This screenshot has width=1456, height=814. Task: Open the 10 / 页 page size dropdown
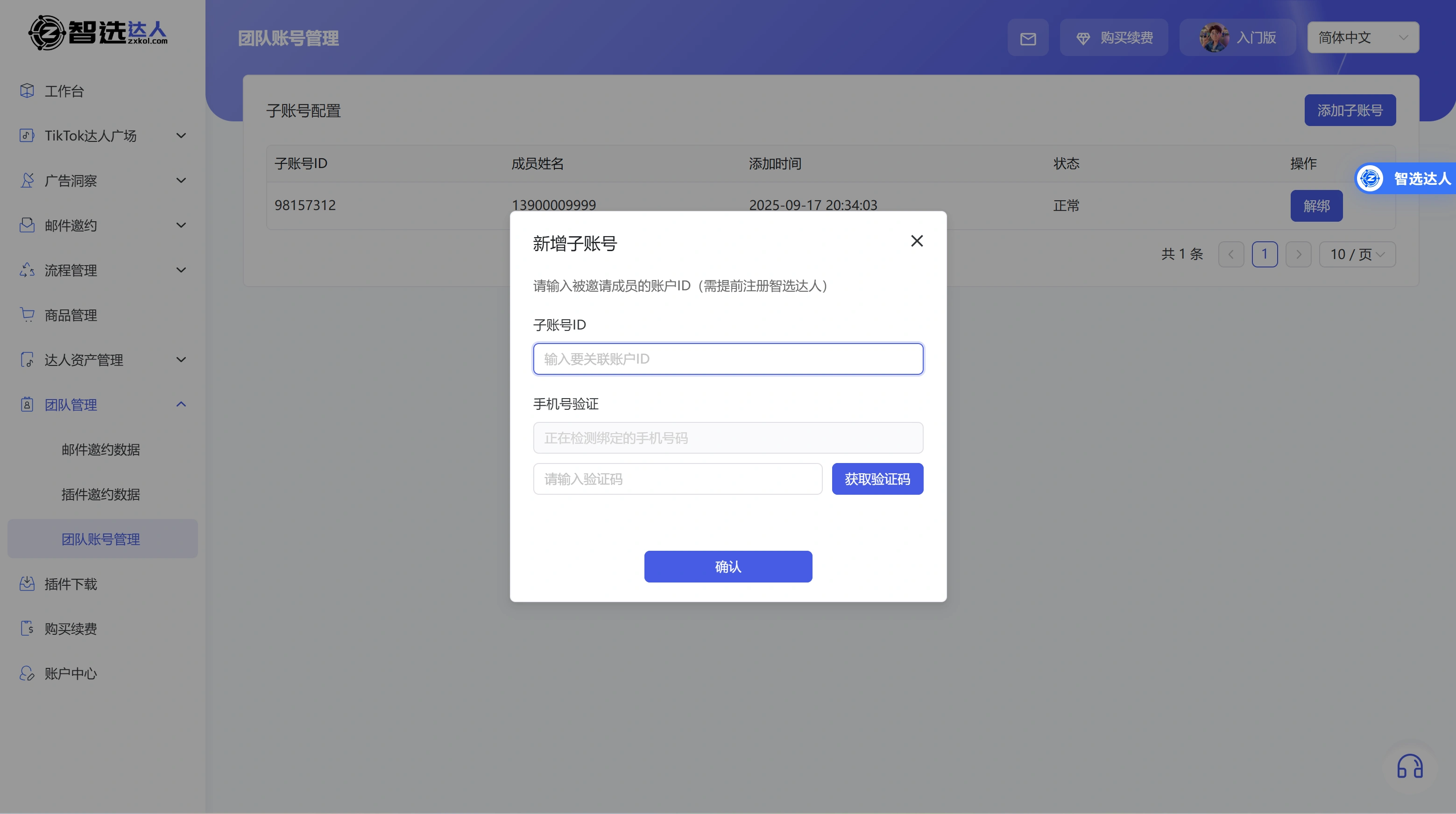[x=1357, y=254]
